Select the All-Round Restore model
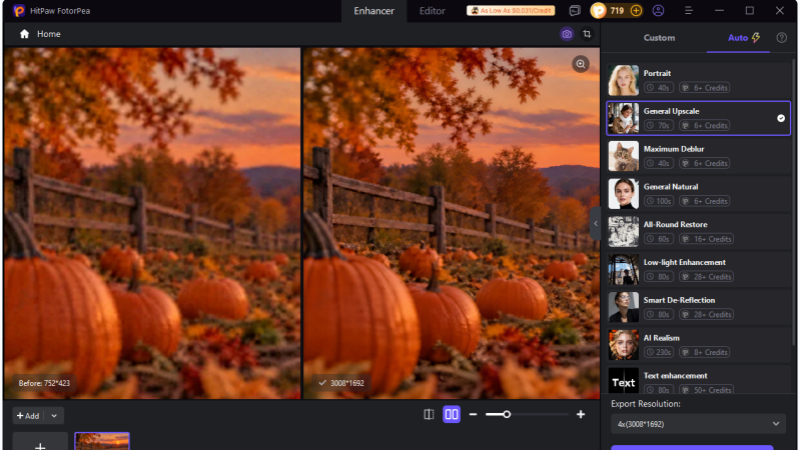Image resolution: width=800 pixels, height=450 pixels. point(698,232)
